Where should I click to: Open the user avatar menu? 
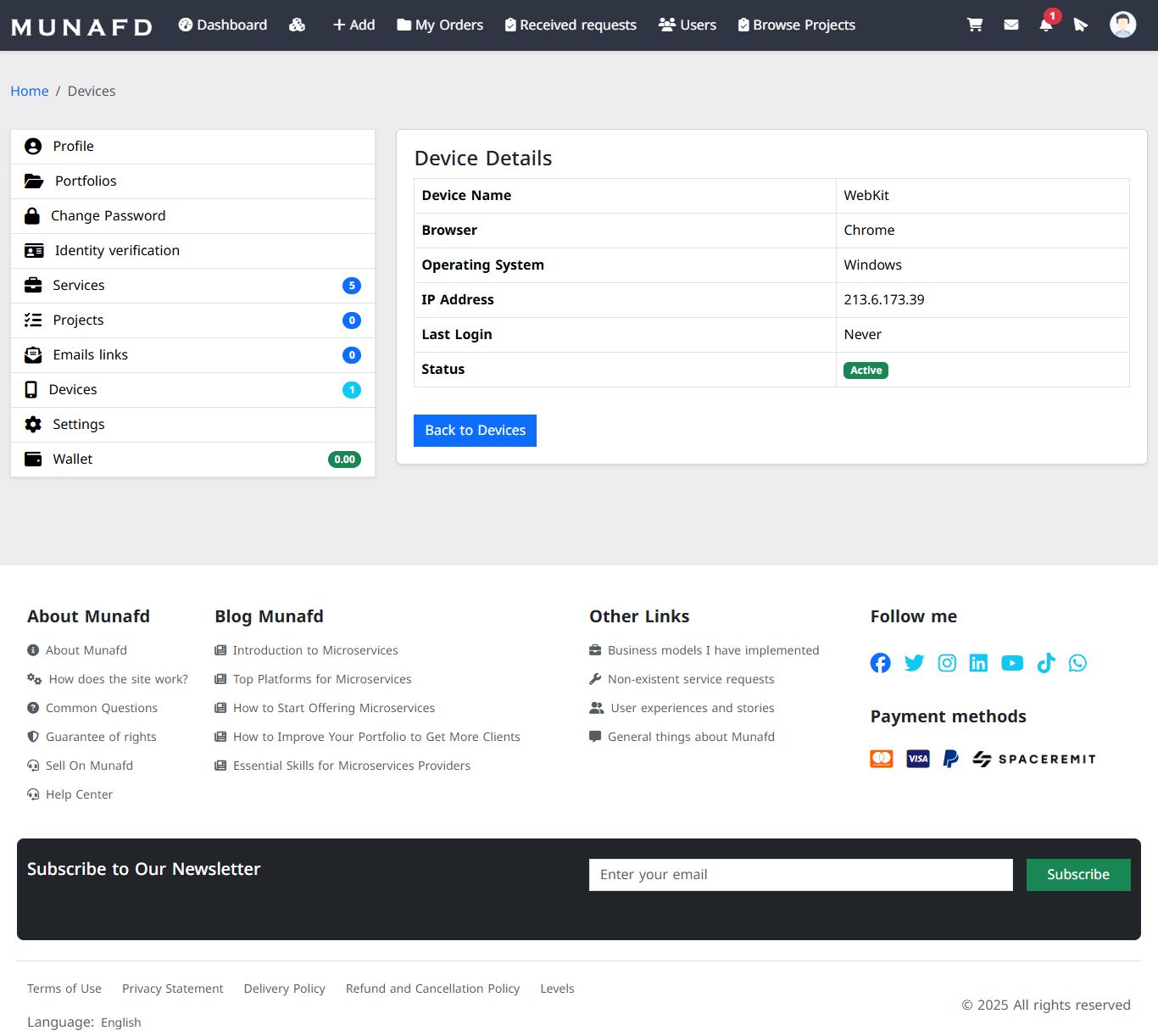(1123, 25)
